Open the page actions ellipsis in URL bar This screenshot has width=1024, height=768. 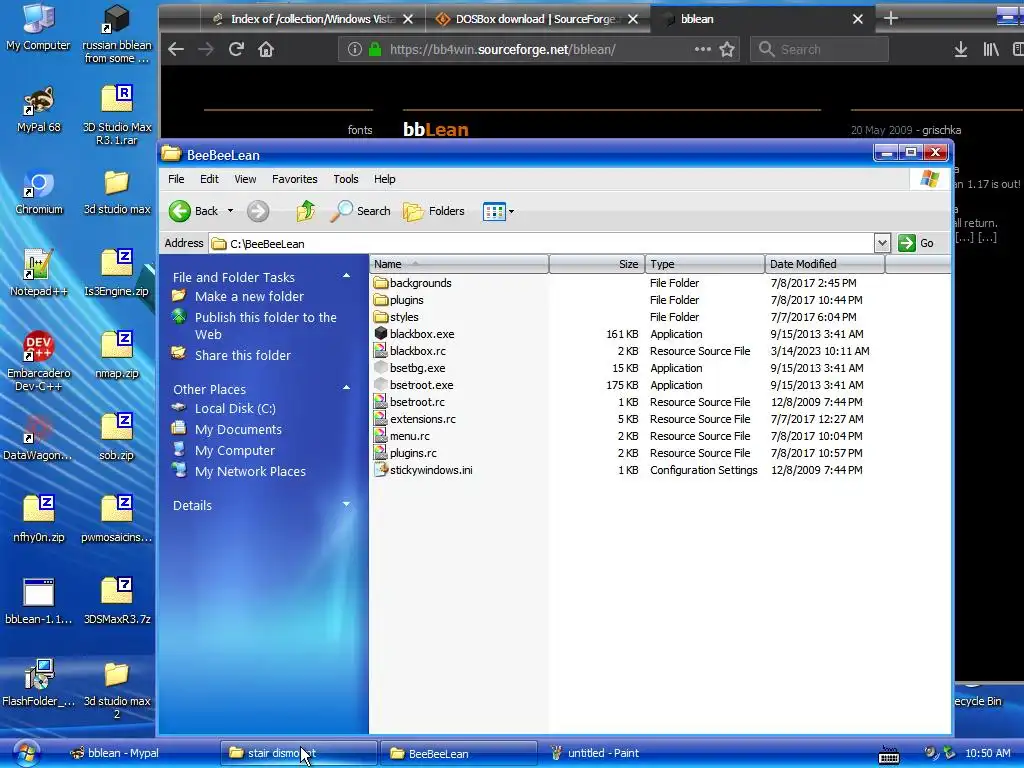pos(703,49)
